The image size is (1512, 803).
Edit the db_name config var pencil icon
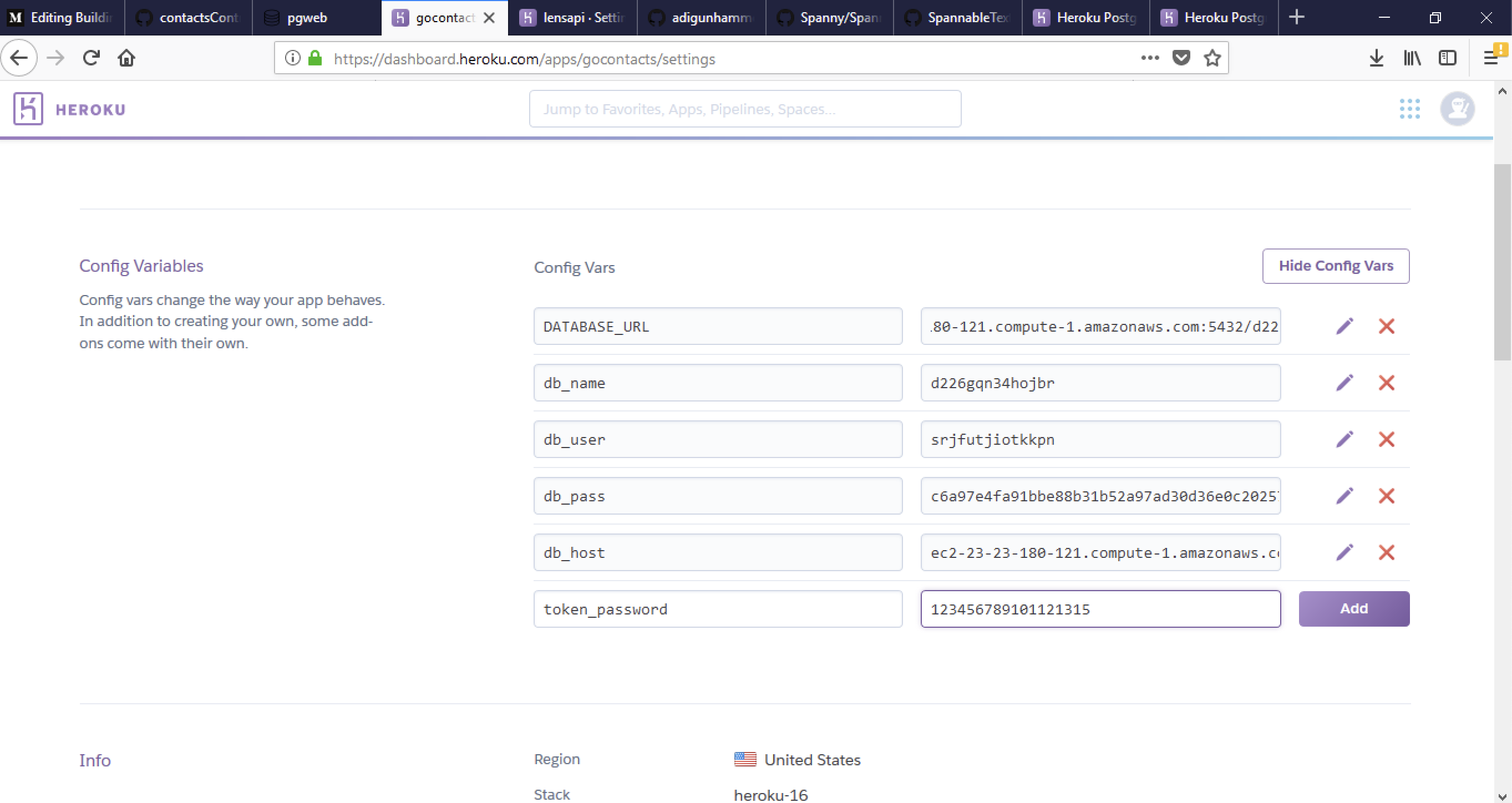pyautogui.click(x=1344, y=383)
